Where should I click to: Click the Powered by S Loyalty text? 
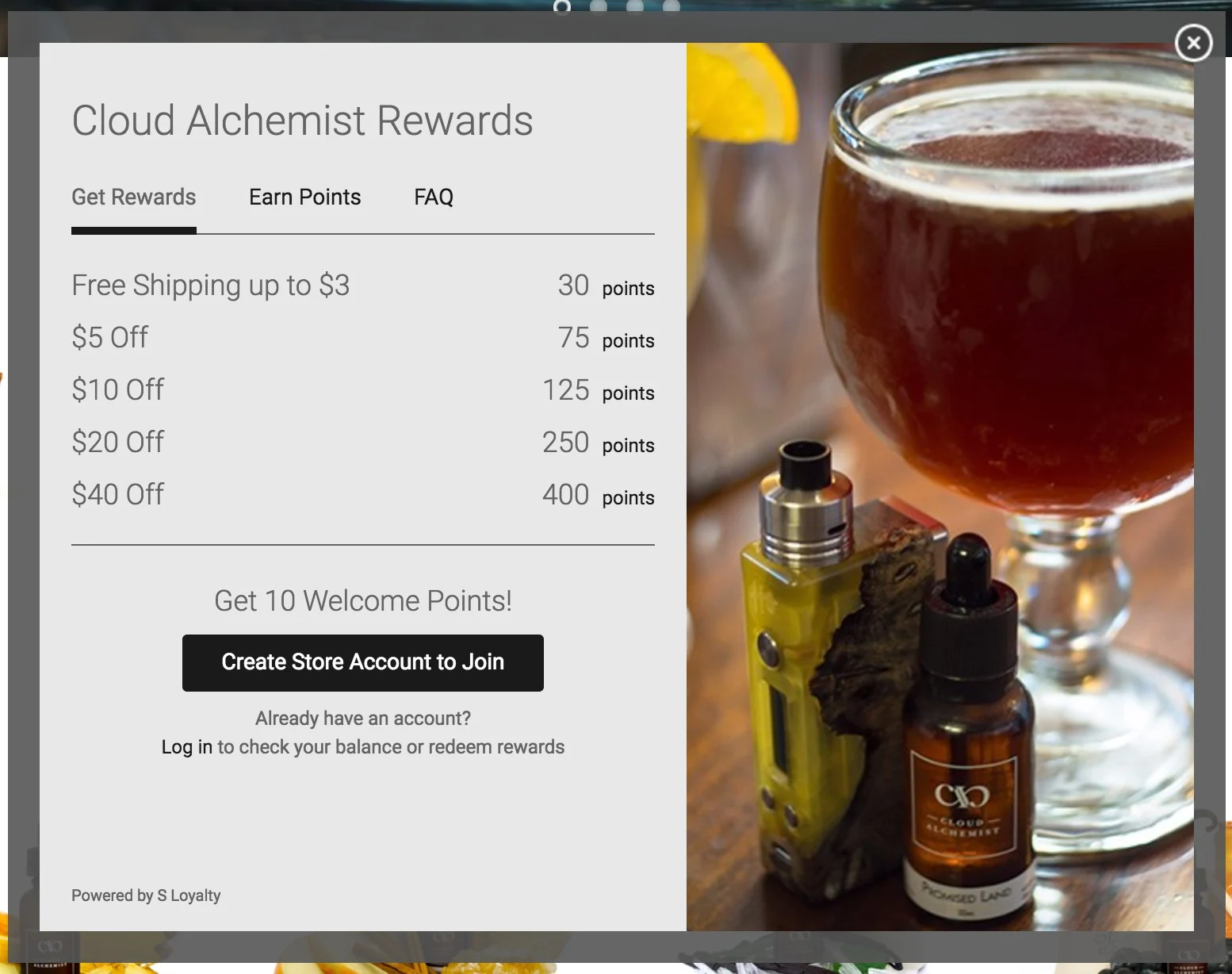146,895
